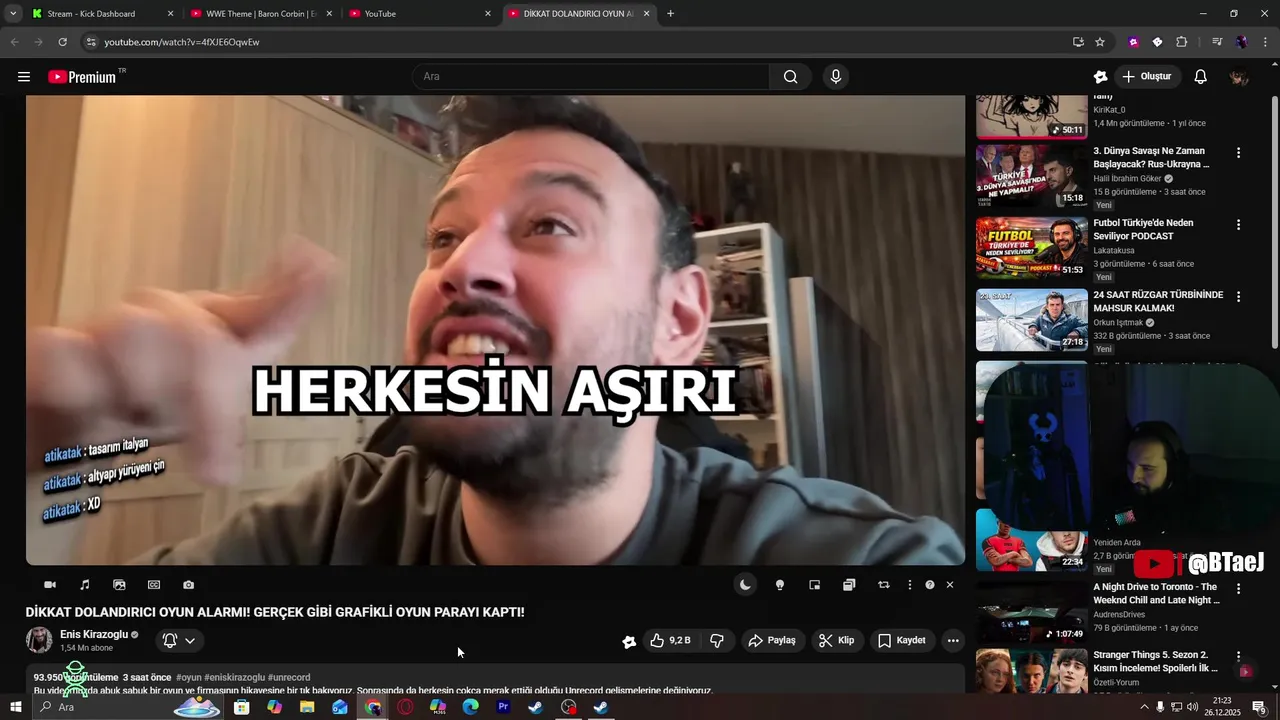Switch to the WWE Theme Baron Corbin tab
The image size is (1280, 720).
tap(260, 14)
